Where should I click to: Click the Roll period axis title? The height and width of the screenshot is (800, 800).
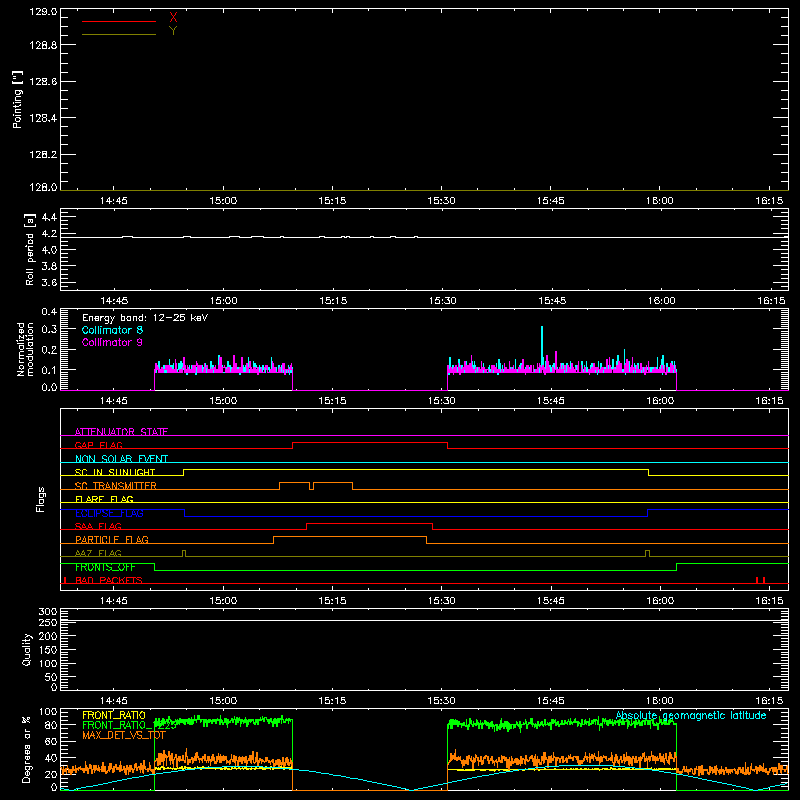(x=30, y=249)
